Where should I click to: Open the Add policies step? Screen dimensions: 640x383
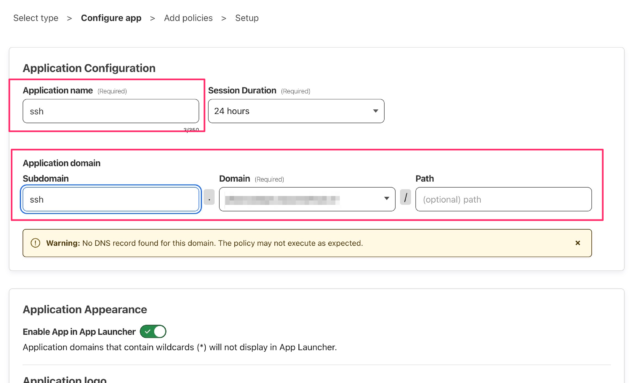188,18
